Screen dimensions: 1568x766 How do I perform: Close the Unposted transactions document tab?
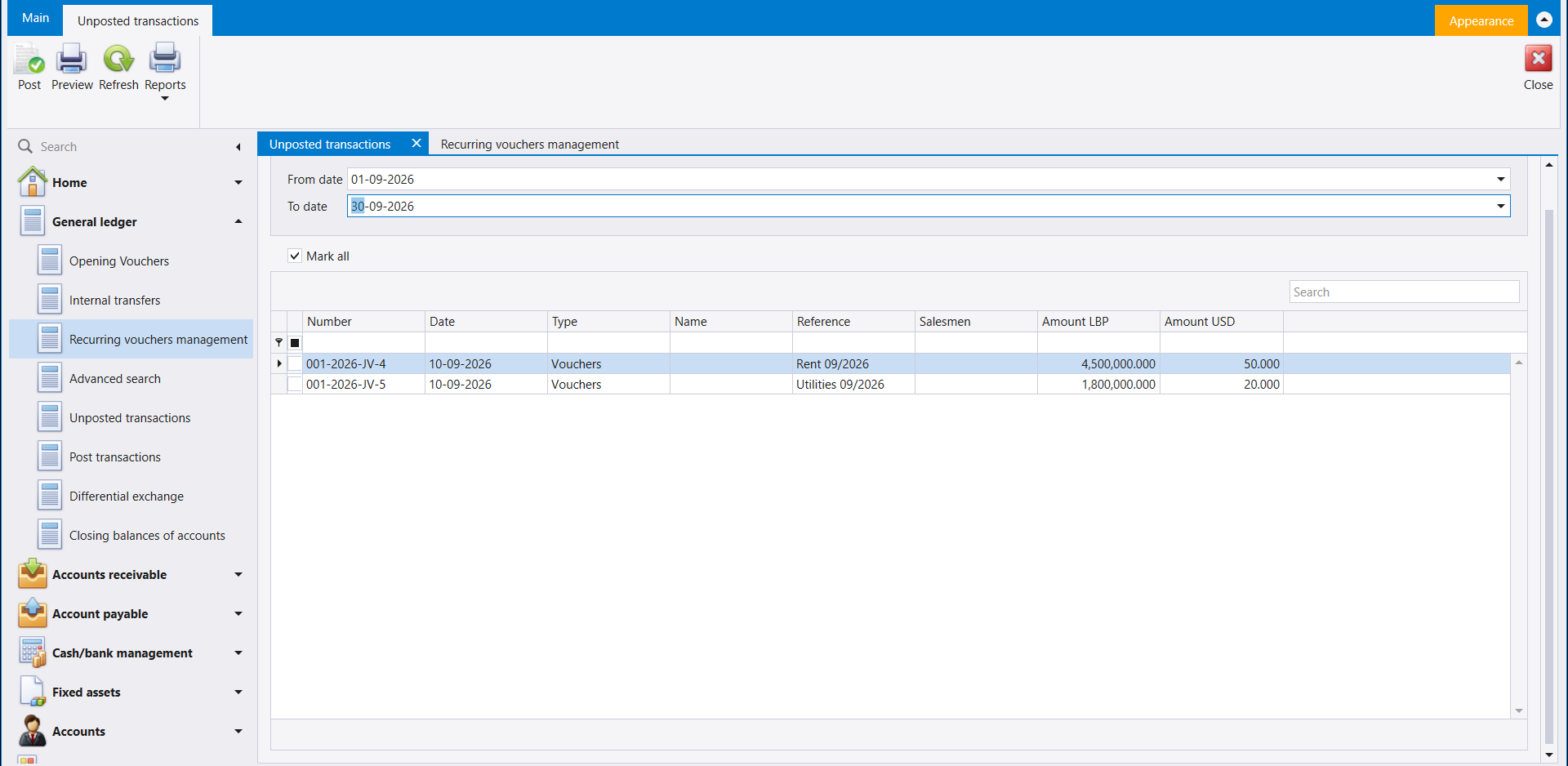pos(416,144)
